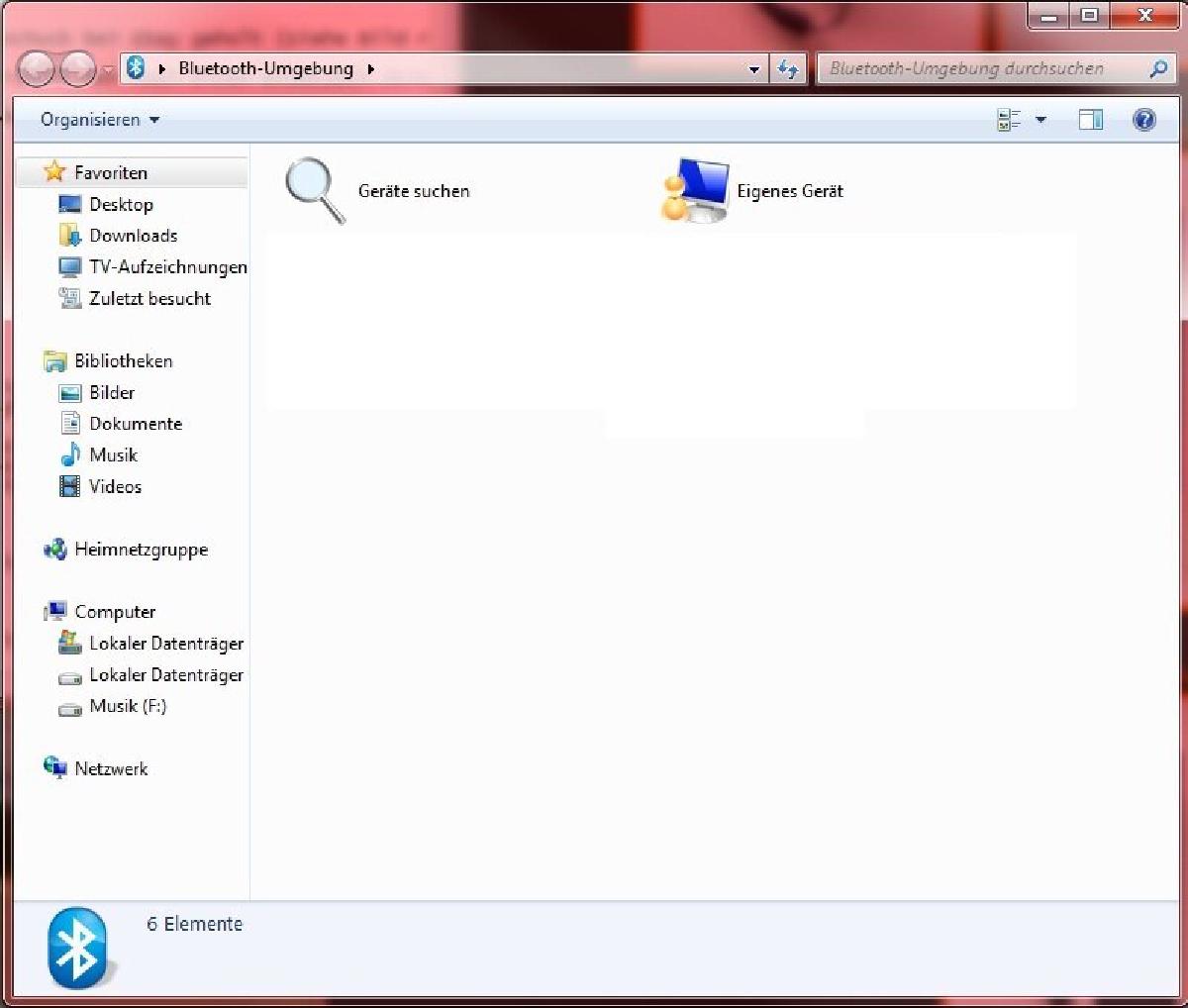Screen dimensions: 1188x1008
Task: Open Heimnetzgruppe in the navigation pane
Action: (x=141, y=550)
